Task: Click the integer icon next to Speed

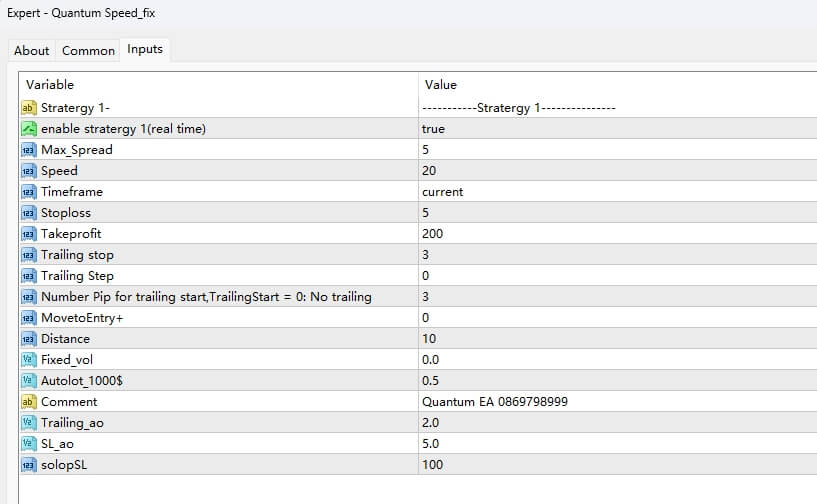Action: (28, 171)
